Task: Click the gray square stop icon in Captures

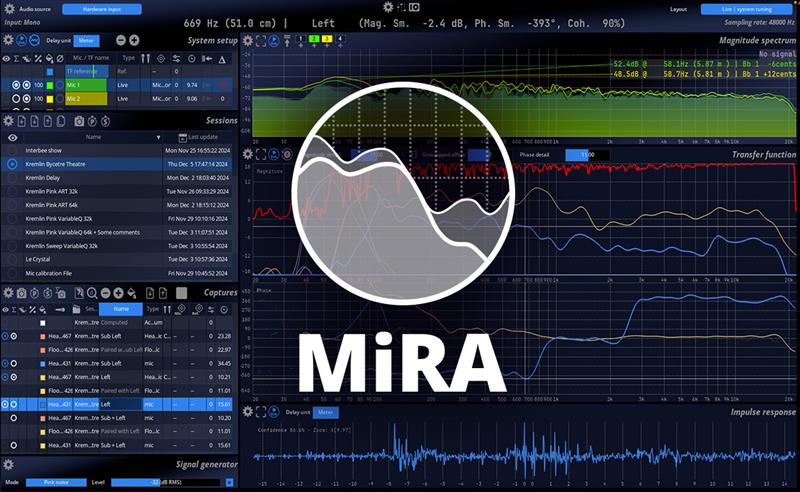Action: [181, 292]
